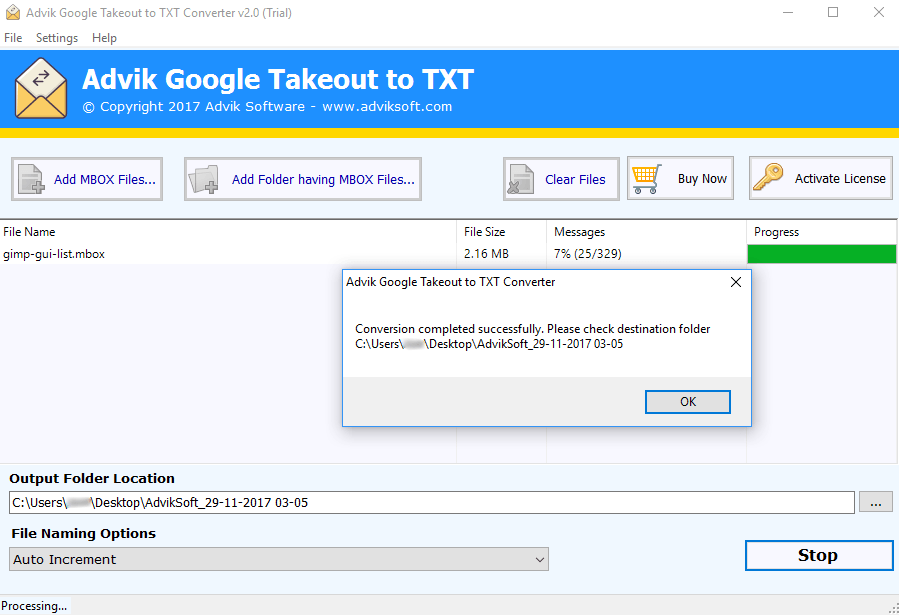The height and width of the screenshot is (615, 899).
Task: Close the Advik converter main window
Action: pos(878,13)
